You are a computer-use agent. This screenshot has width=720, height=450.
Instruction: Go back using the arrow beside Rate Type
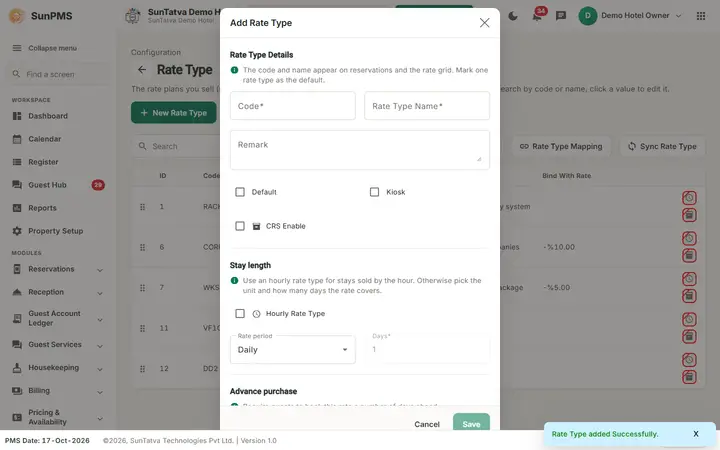[x=142, y=70]
